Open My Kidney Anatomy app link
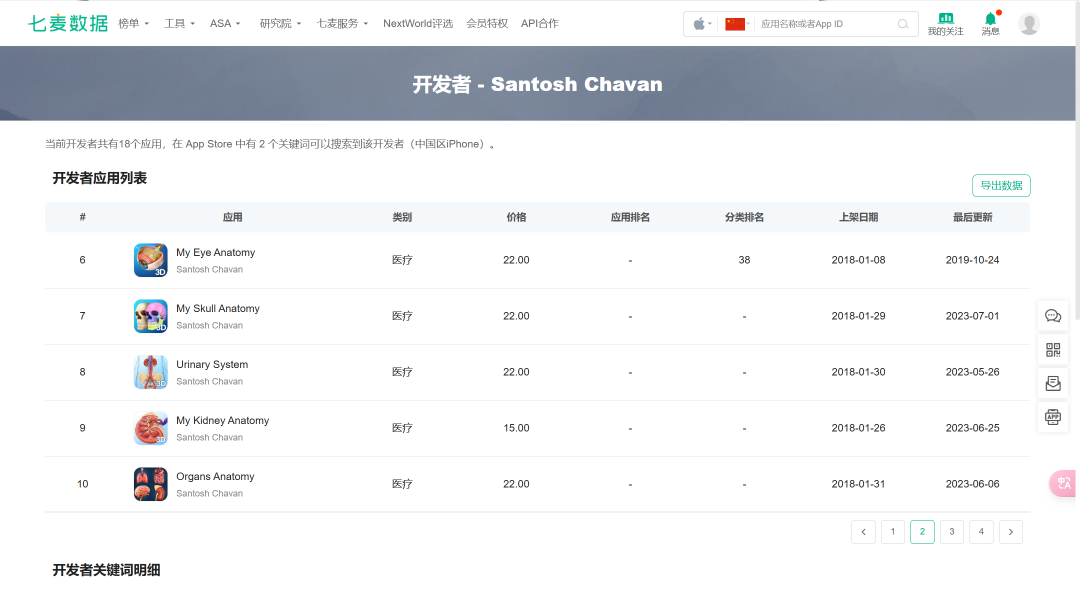This screenshot has height=594, width=1080. 222,420
